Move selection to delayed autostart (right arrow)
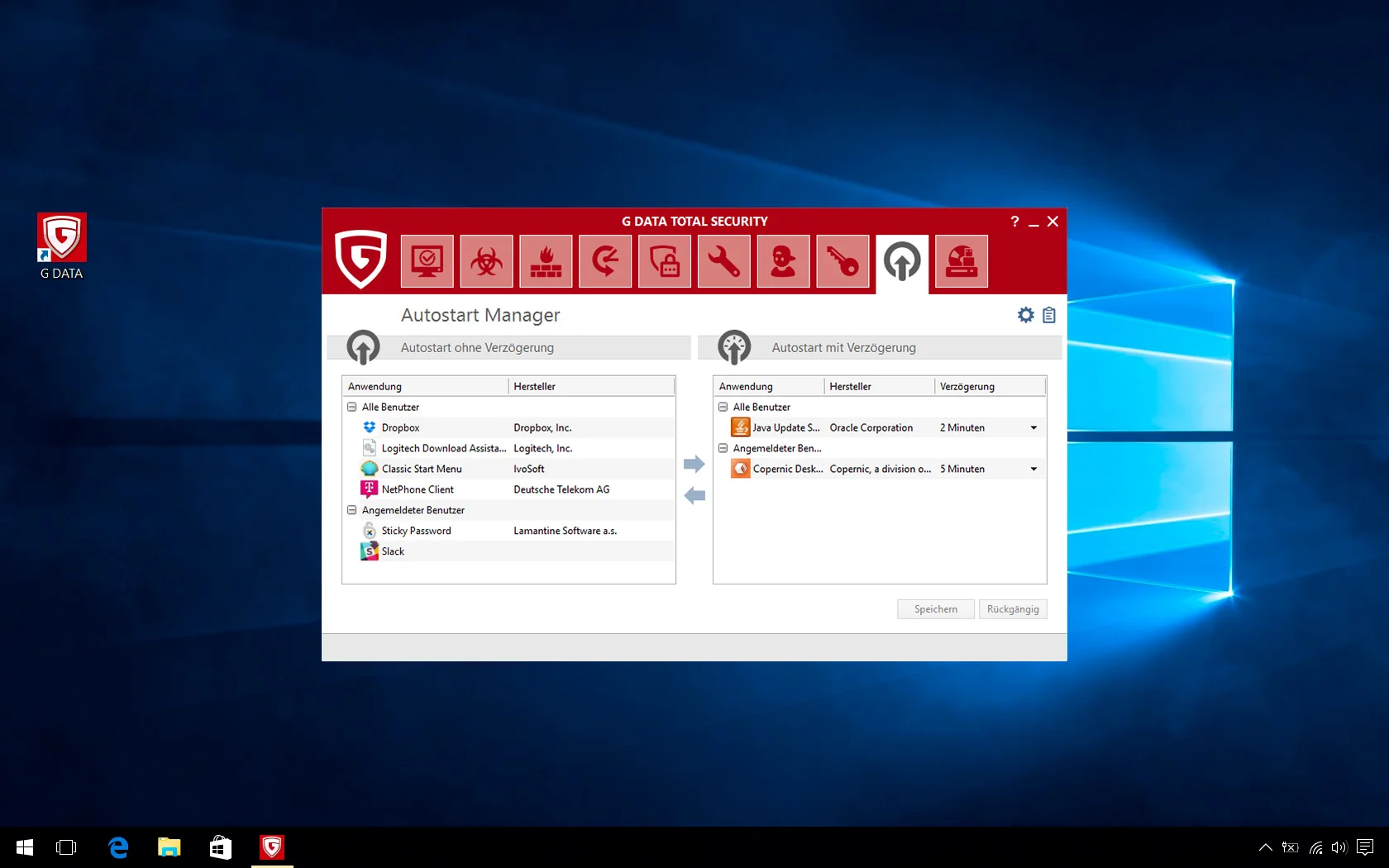The height and width of the screenshot is (868, 1389). [x=694, y=465]
